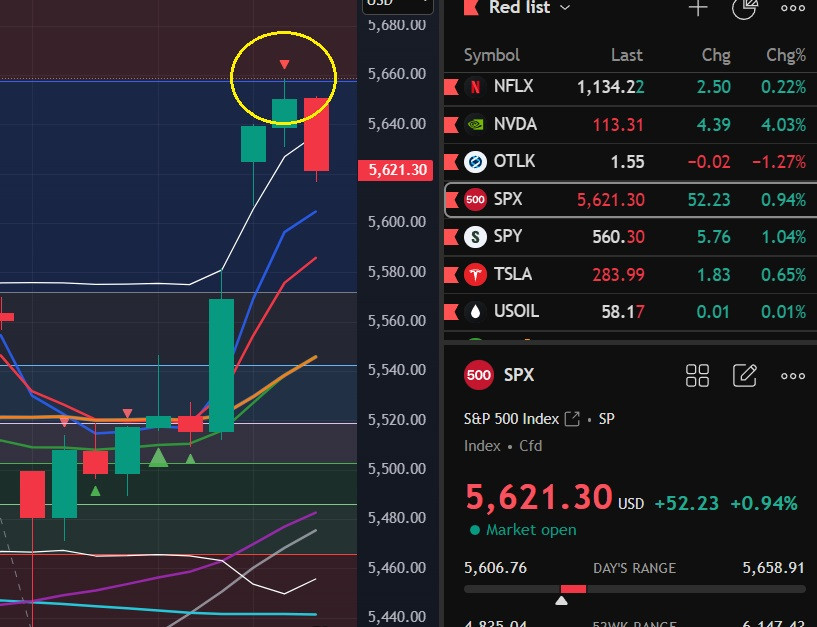
Task: Toggle the red flag on SPY row
Action: [451, 237]
